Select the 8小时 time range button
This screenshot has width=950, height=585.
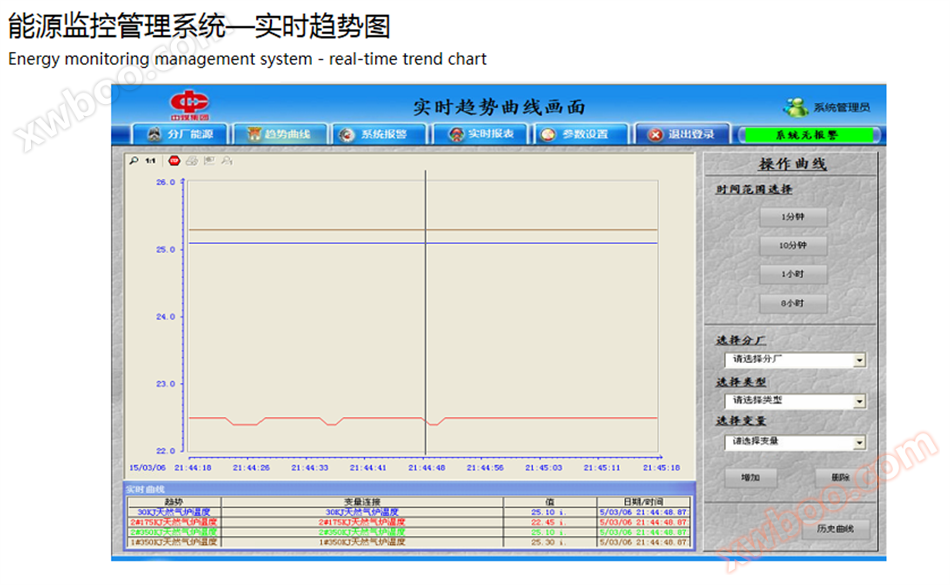(792, 303)
